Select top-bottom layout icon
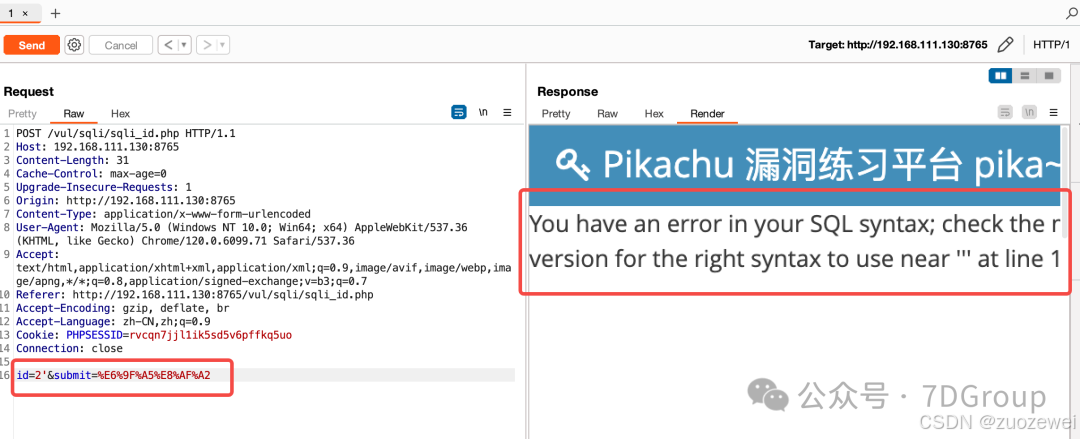The height and width of the screenshot is (439, 1080). [1024, 75]
